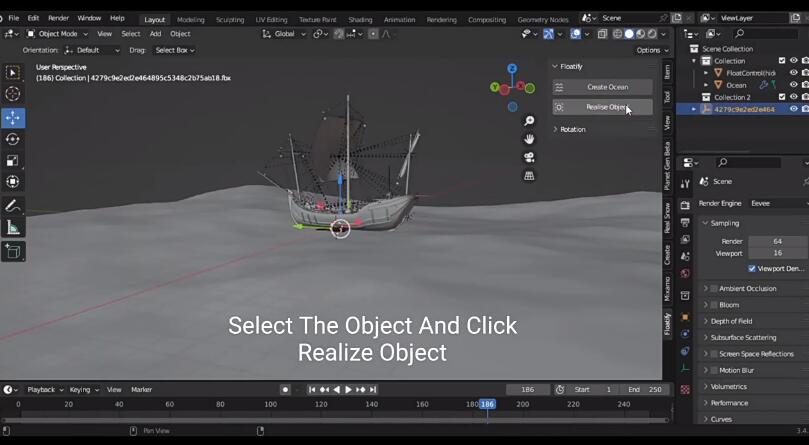Open the World properties tab icon
The height and width of the screenshot is (445, 809).
point(685,273)
